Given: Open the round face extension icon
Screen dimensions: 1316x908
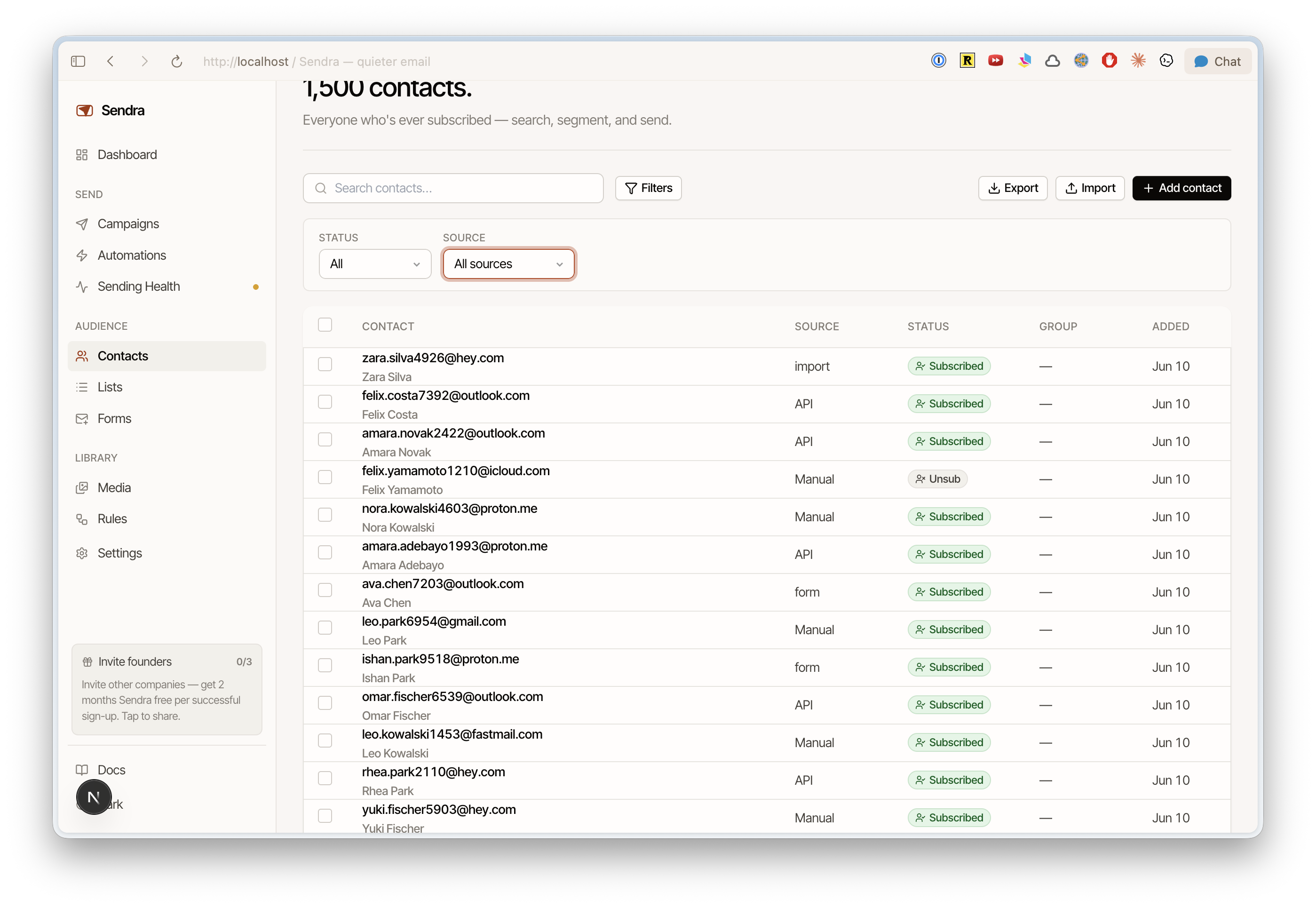Looking at the screenshot, I should point(1166,61).
